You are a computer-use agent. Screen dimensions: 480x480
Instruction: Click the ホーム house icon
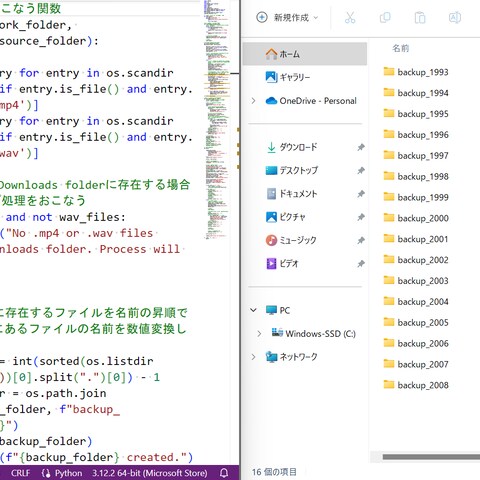(271, 54)
